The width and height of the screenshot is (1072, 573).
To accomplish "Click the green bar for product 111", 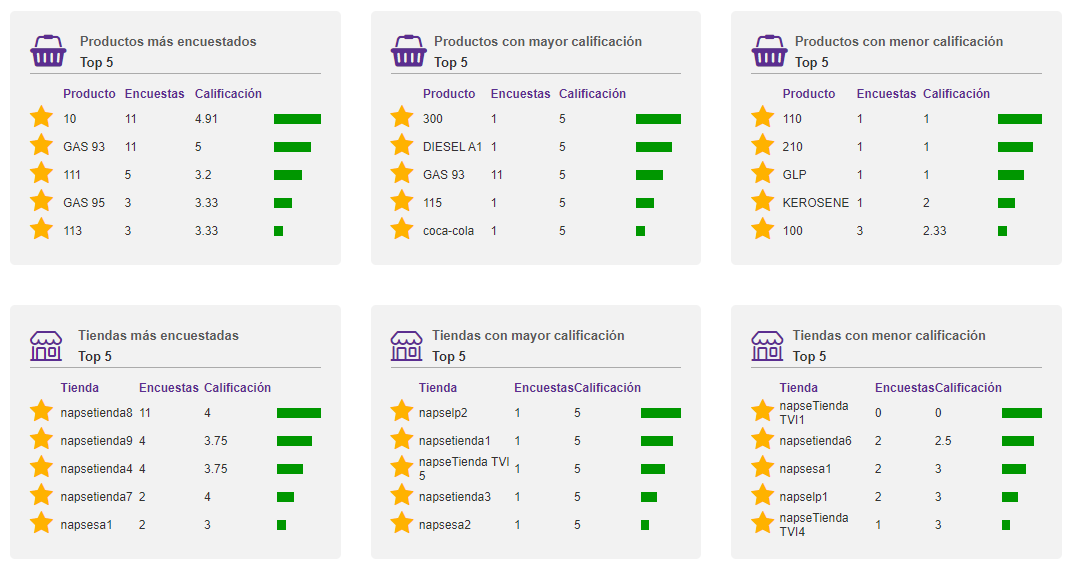I will (x=288, y=175).
